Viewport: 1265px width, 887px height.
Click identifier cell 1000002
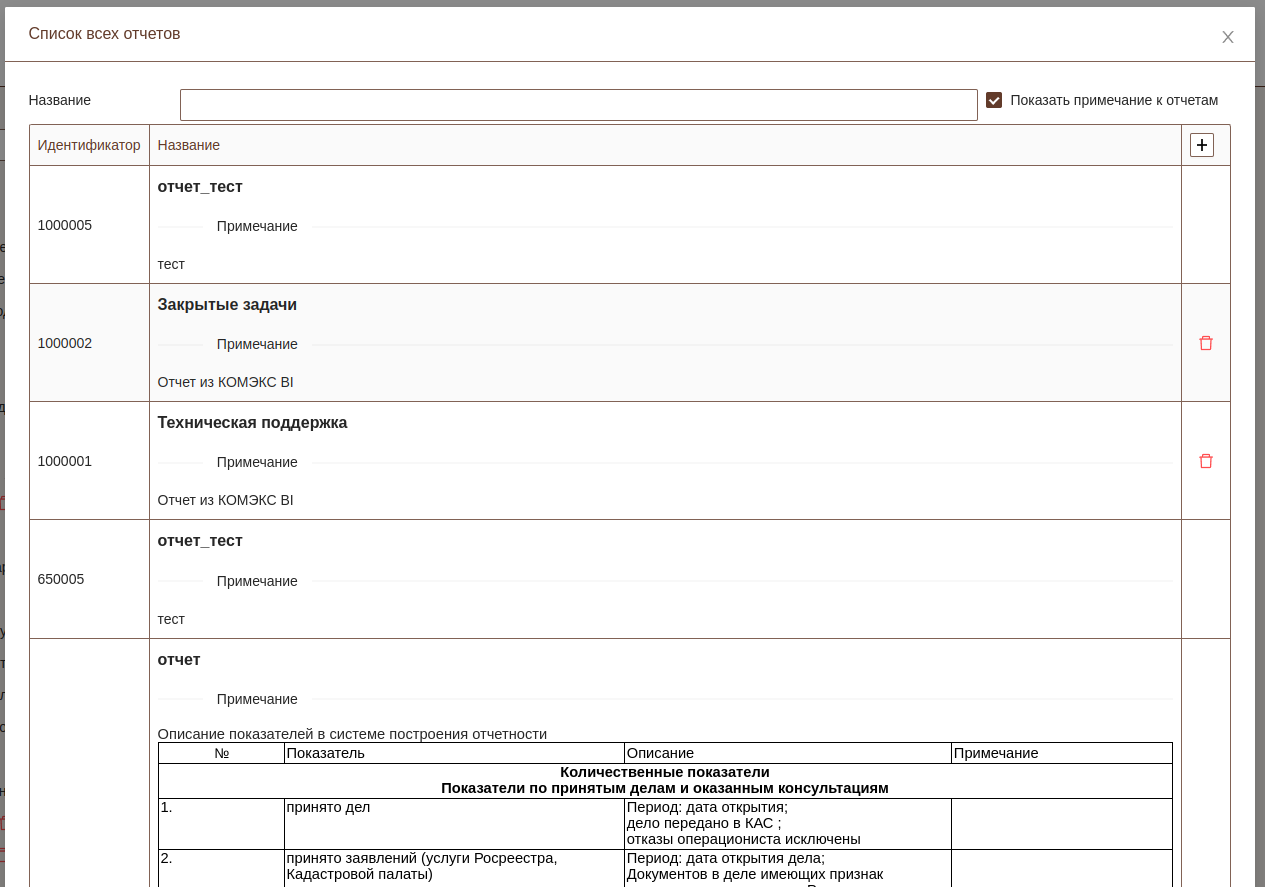pyautogui.click(x=65, y=343)
